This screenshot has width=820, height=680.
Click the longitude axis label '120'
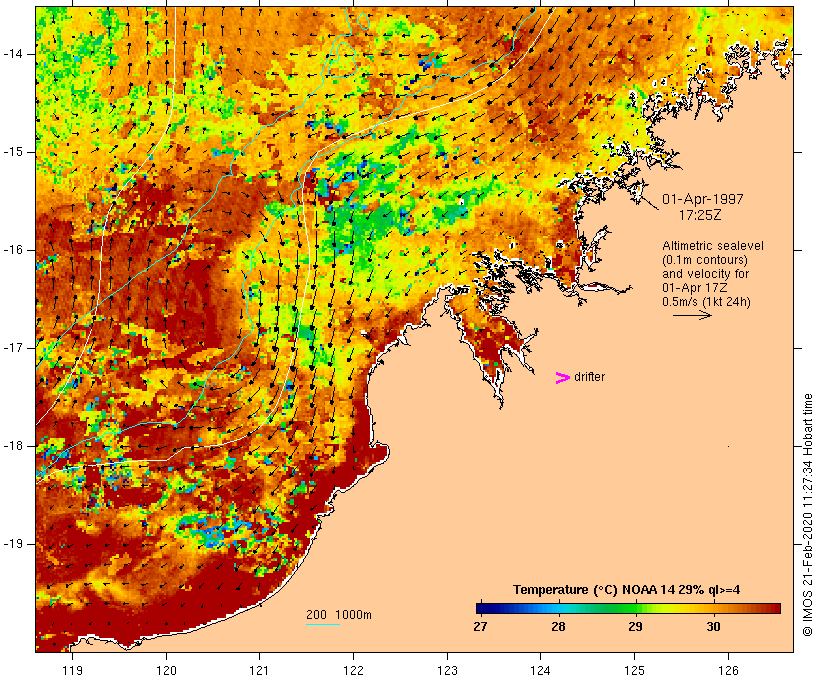coord(166,670)
